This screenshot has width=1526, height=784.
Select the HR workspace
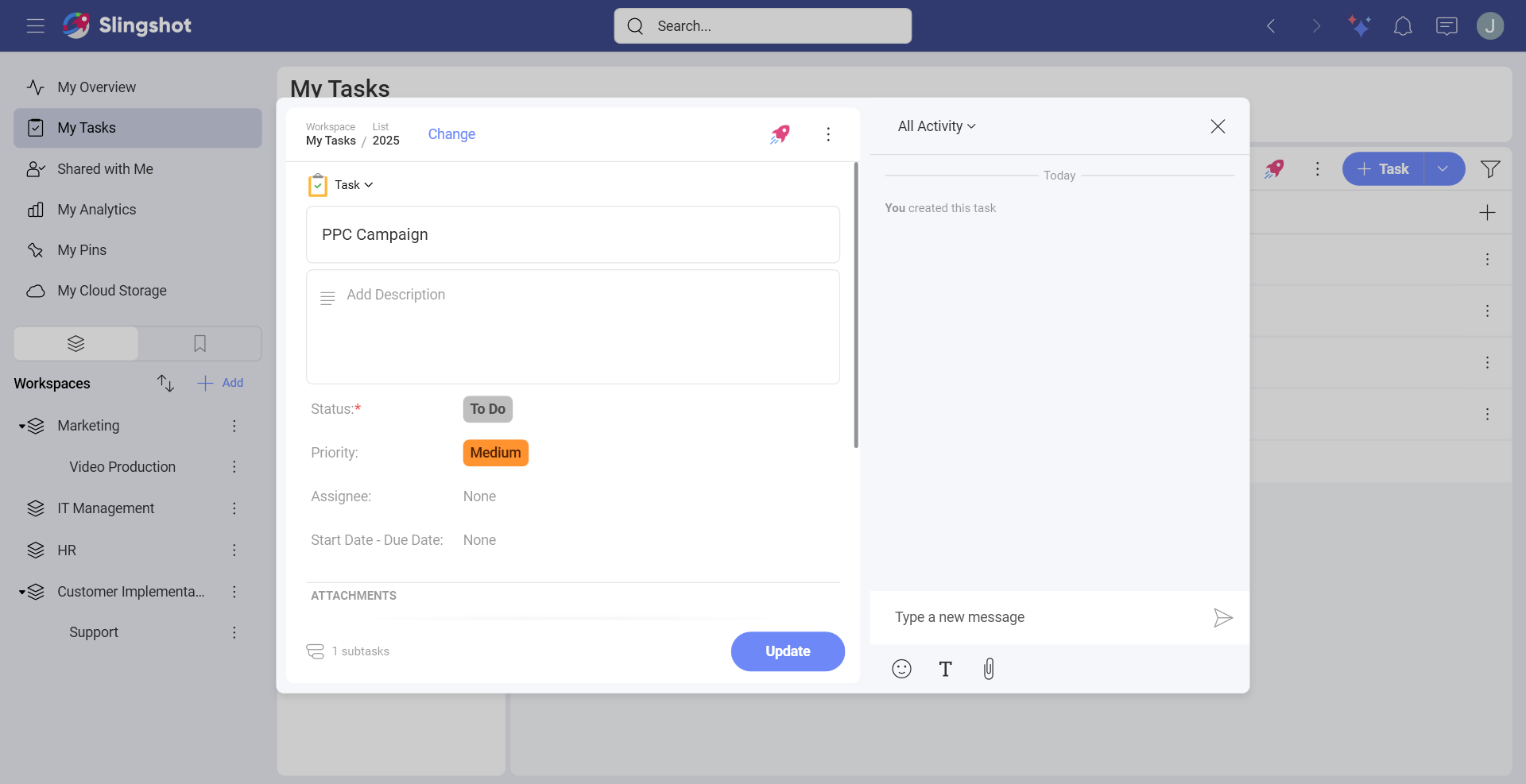click(67, 550)
